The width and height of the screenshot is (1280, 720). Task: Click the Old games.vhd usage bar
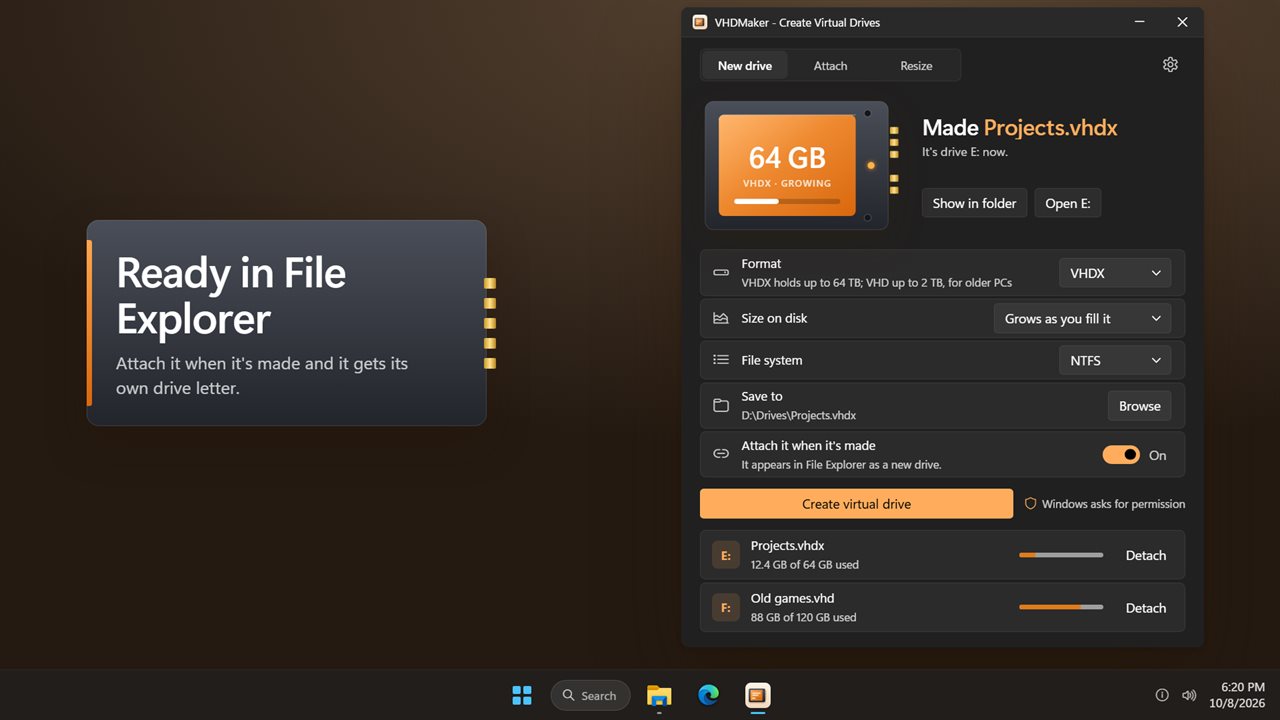[1061, 607]
